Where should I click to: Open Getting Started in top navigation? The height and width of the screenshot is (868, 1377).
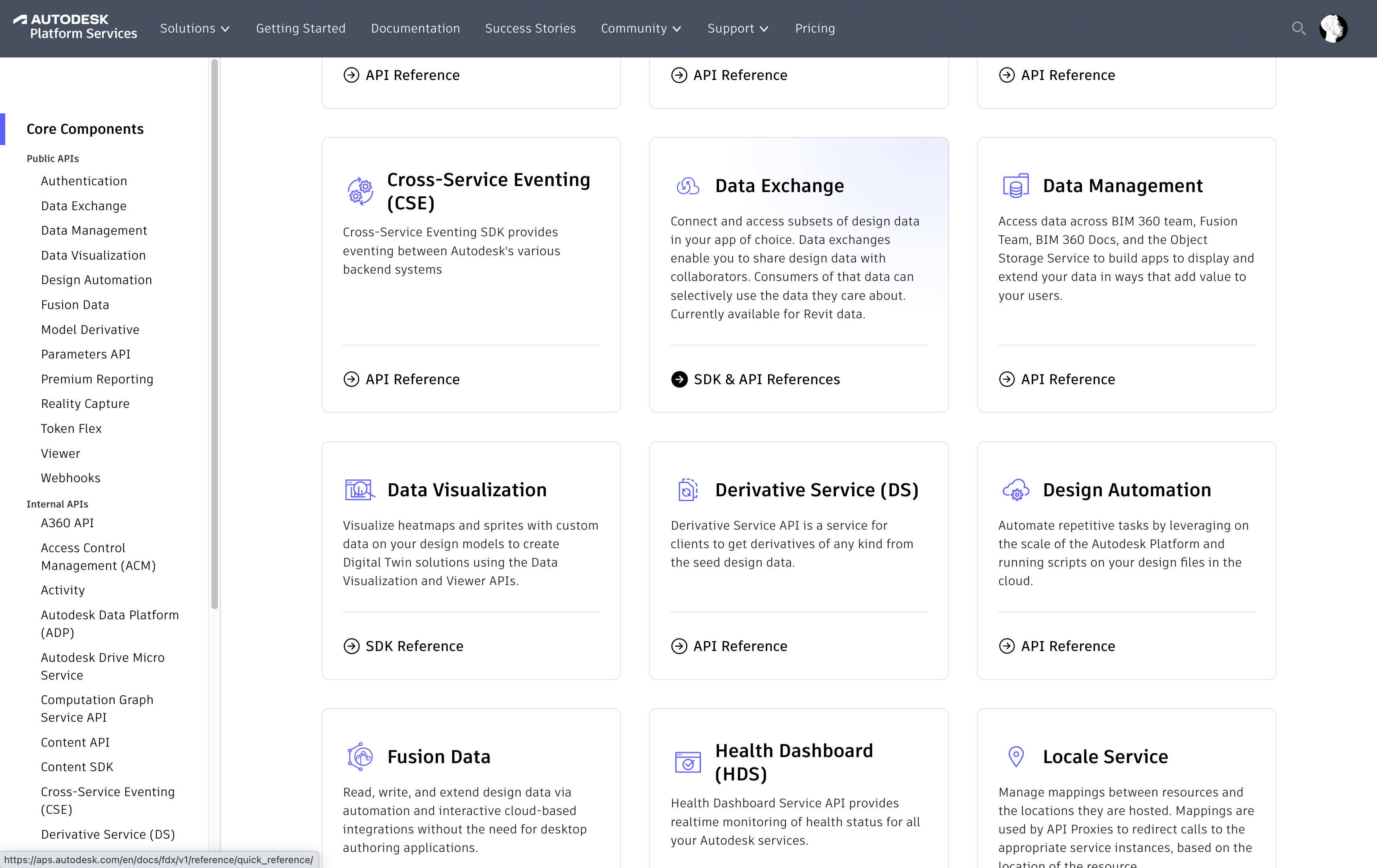tap(301, 28)
